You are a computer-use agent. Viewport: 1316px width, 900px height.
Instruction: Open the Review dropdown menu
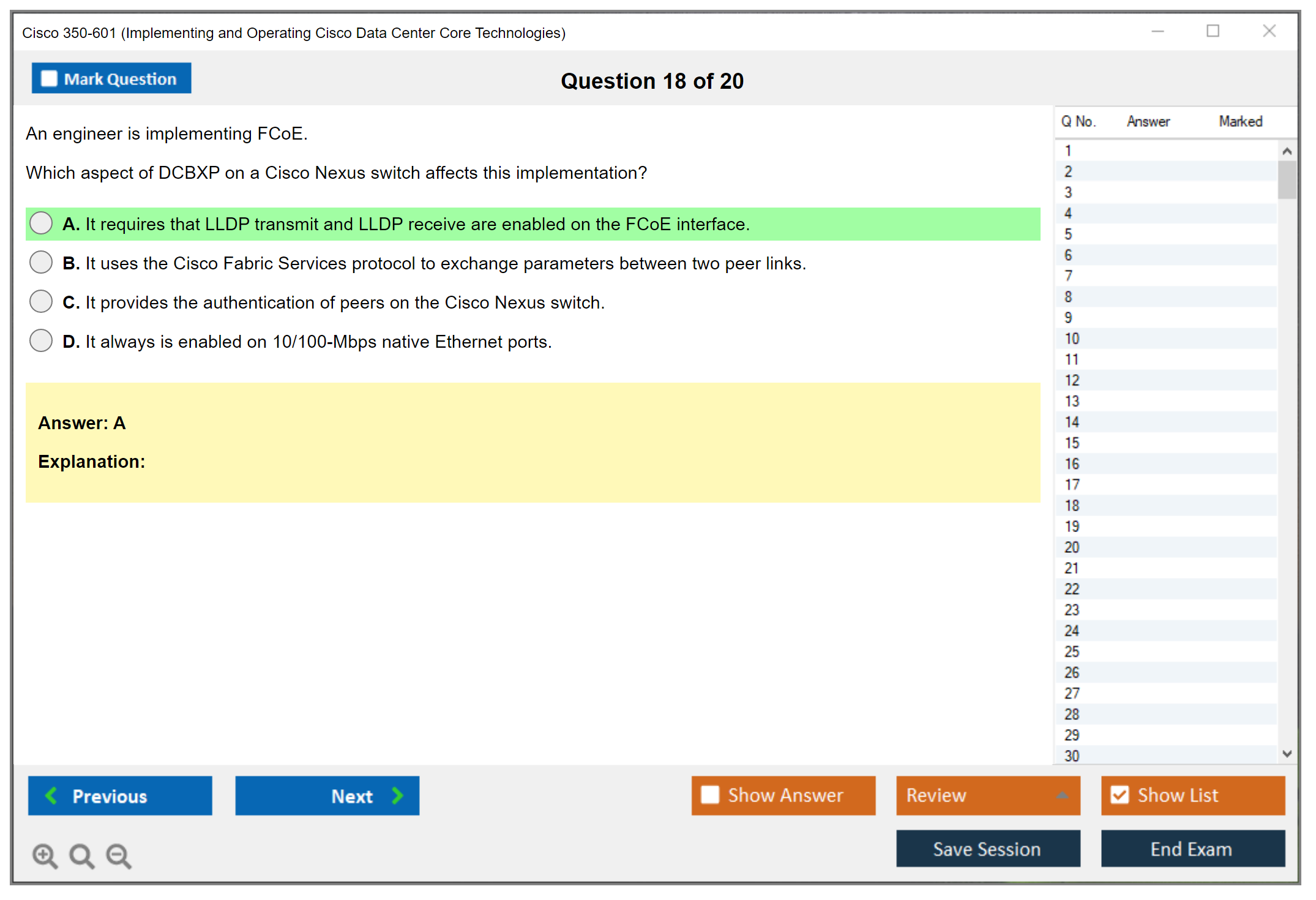pyautogui.click(x=1062, y=795)
